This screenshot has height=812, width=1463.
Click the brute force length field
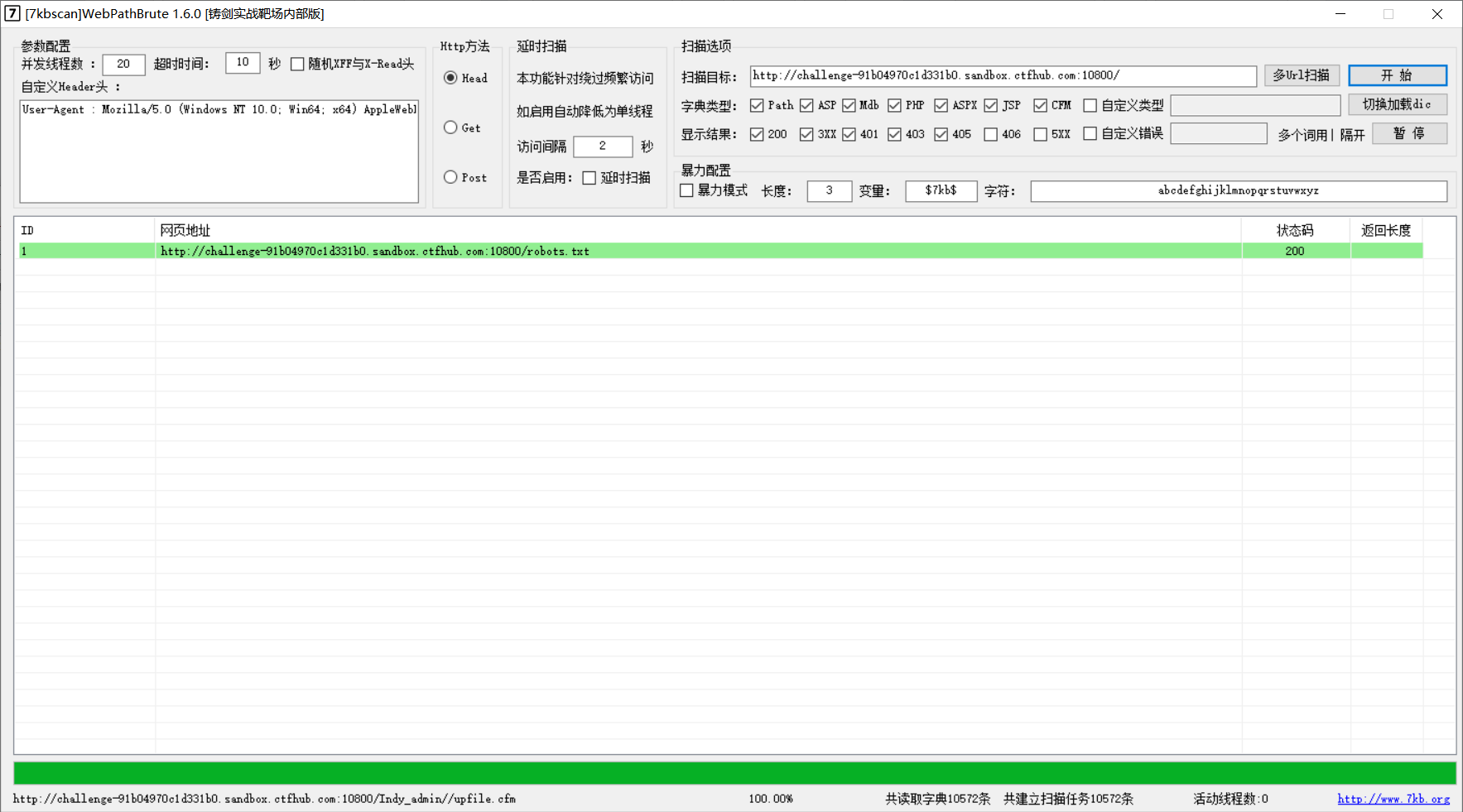[x=829, y=191]
